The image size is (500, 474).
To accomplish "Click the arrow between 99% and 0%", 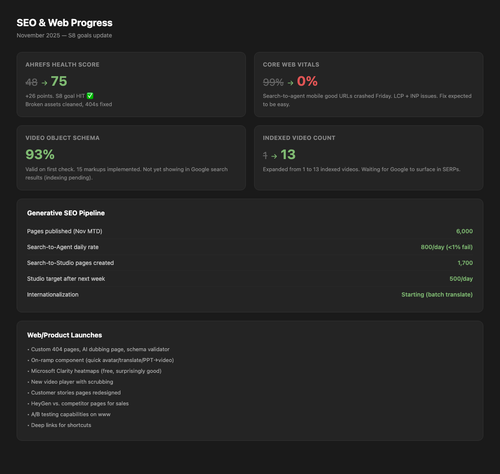I will click(x=290, y=83).
